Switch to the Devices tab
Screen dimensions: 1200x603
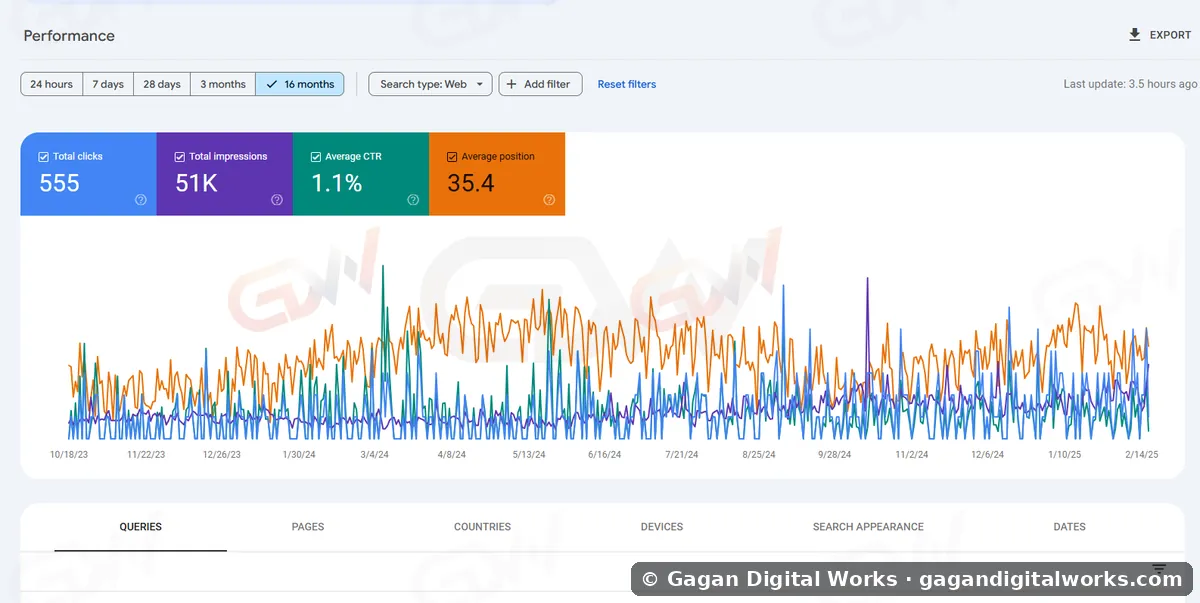[662, 527]
